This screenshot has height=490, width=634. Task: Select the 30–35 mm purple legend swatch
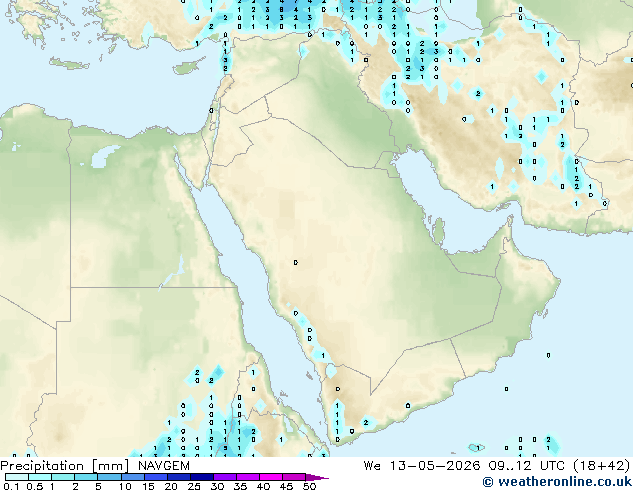224,477
